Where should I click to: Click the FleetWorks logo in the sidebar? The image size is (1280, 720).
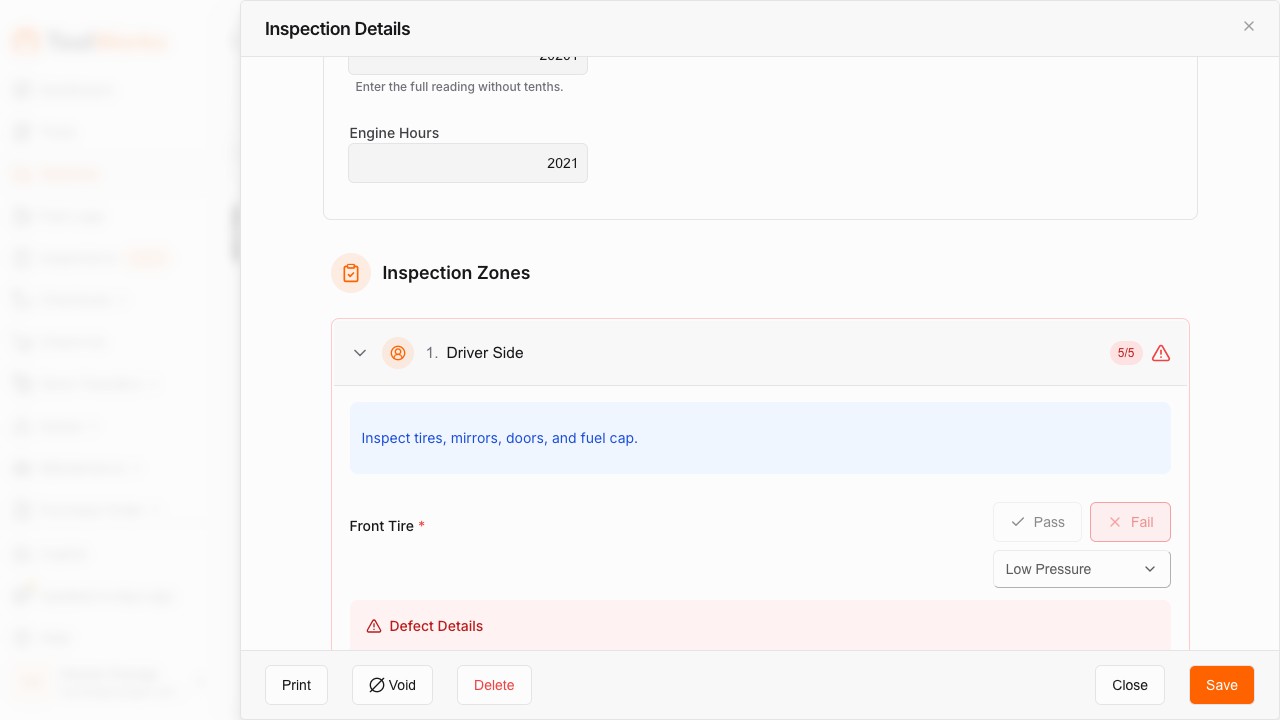click(88, 41)
